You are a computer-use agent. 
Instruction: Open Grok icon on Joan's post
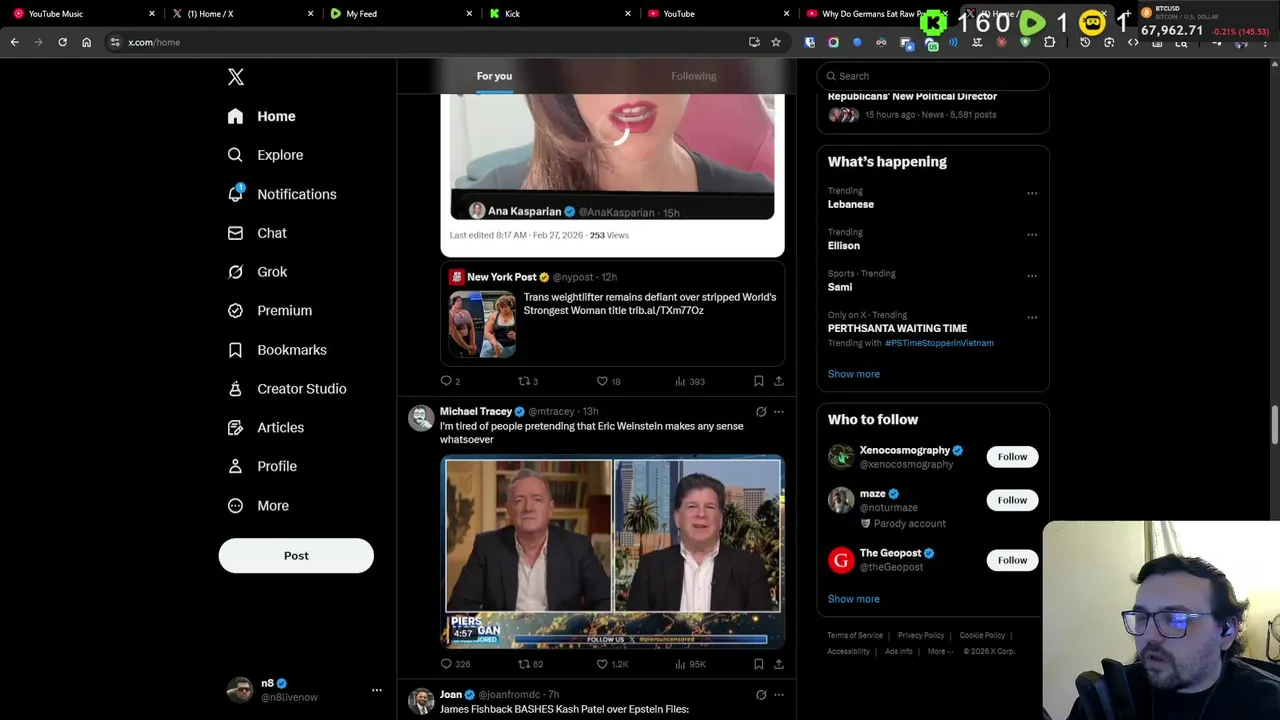tap(761, 695)
